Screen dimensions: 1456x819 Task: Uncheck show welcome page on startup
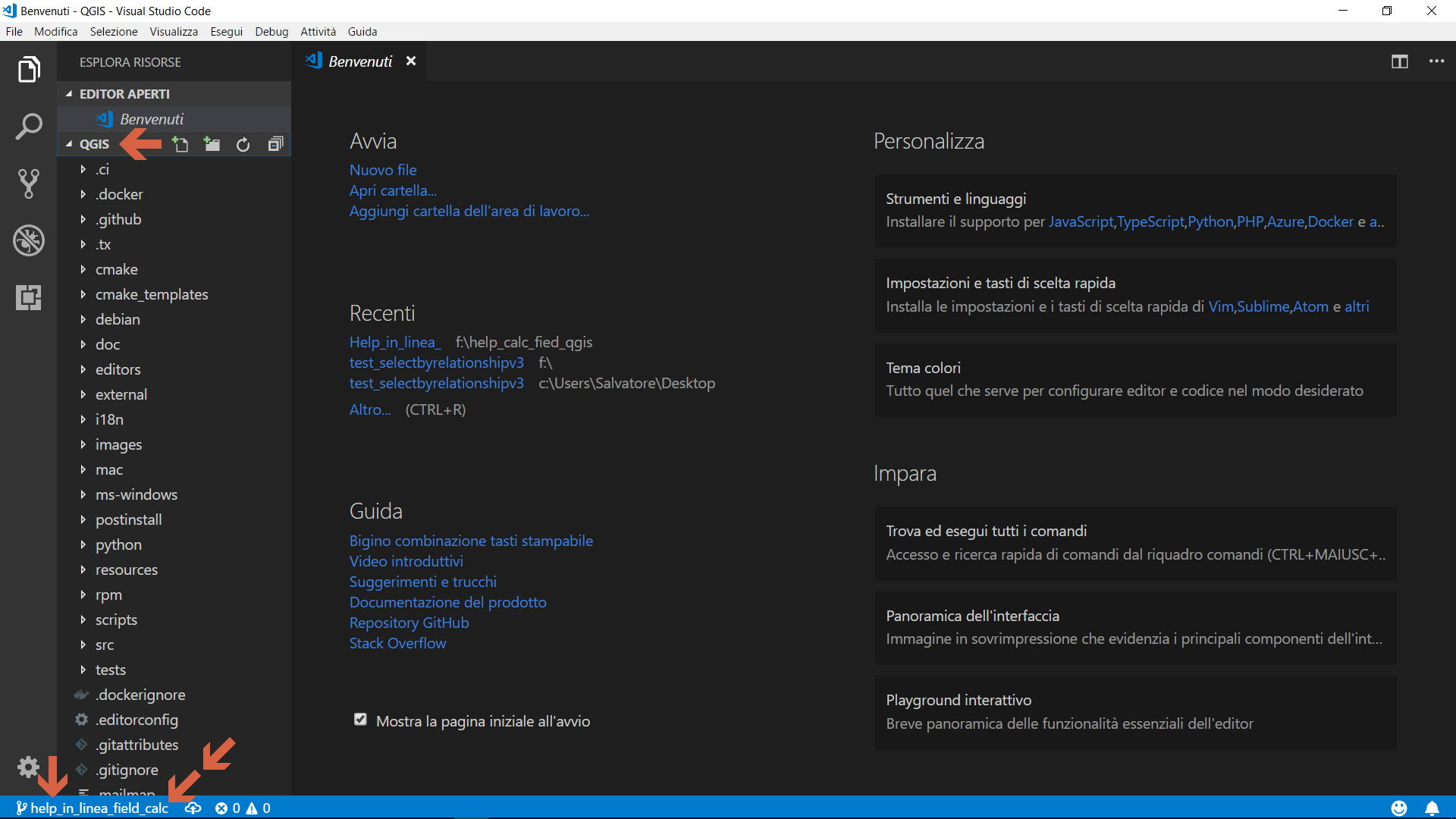click(360, 720)
